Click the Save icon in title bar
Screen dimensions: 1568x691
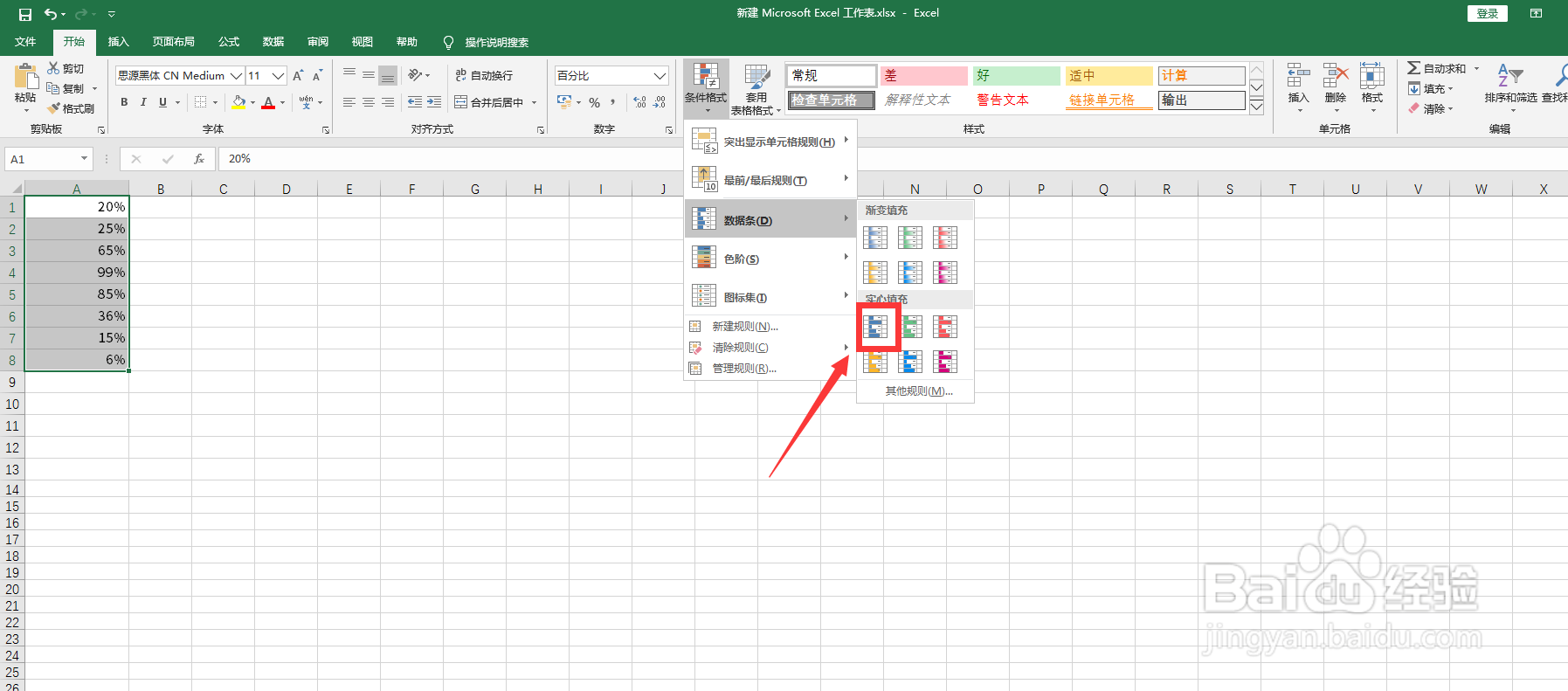click(x=25, y=14)
